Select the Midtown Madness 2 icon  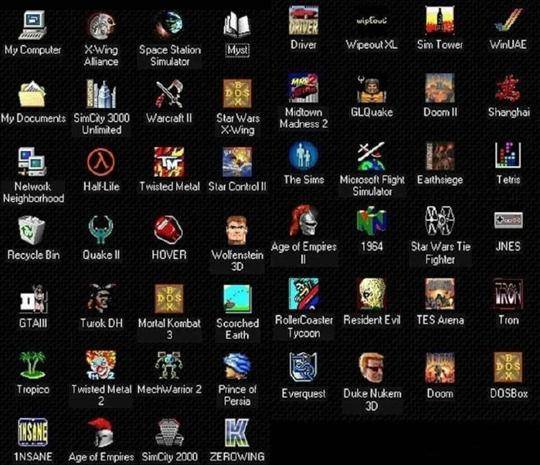point(303,88)
